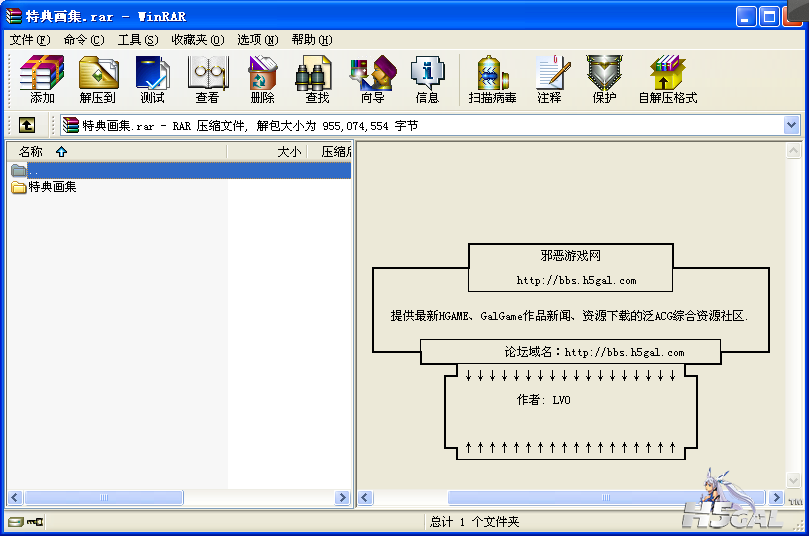This screenshot has height=536, width=809.
Task: Expand the archive path dropdown arrow
Action: [792, 125]
